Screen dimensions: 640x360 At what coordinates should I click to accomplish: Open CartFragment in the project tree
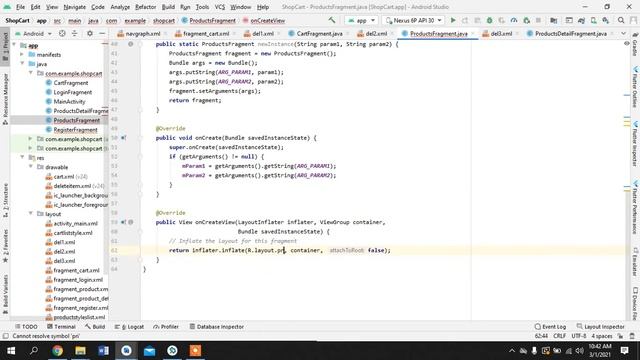tap(71, 83)
